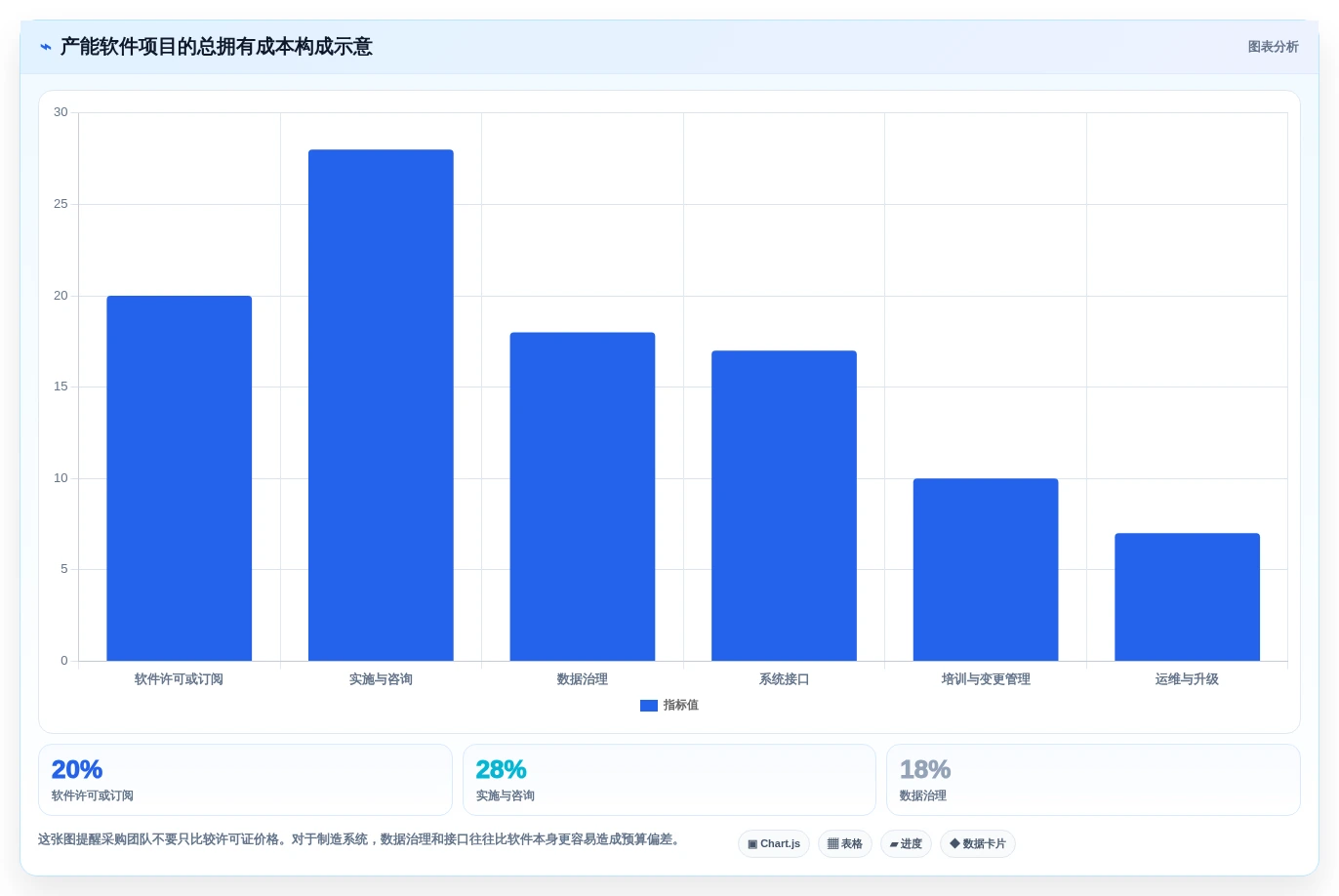Image resolution: width=1339 pixels, height=896 pixels.
Task: Click the 指标值 legend label
Action: [681, 706]
